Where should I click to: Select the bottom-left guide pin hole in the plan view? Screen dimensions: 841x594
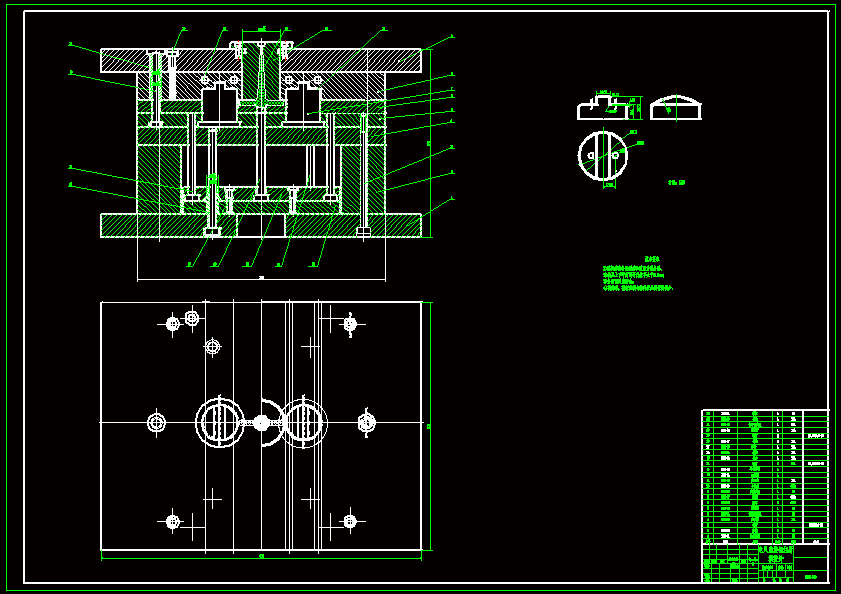coord(172,521)
